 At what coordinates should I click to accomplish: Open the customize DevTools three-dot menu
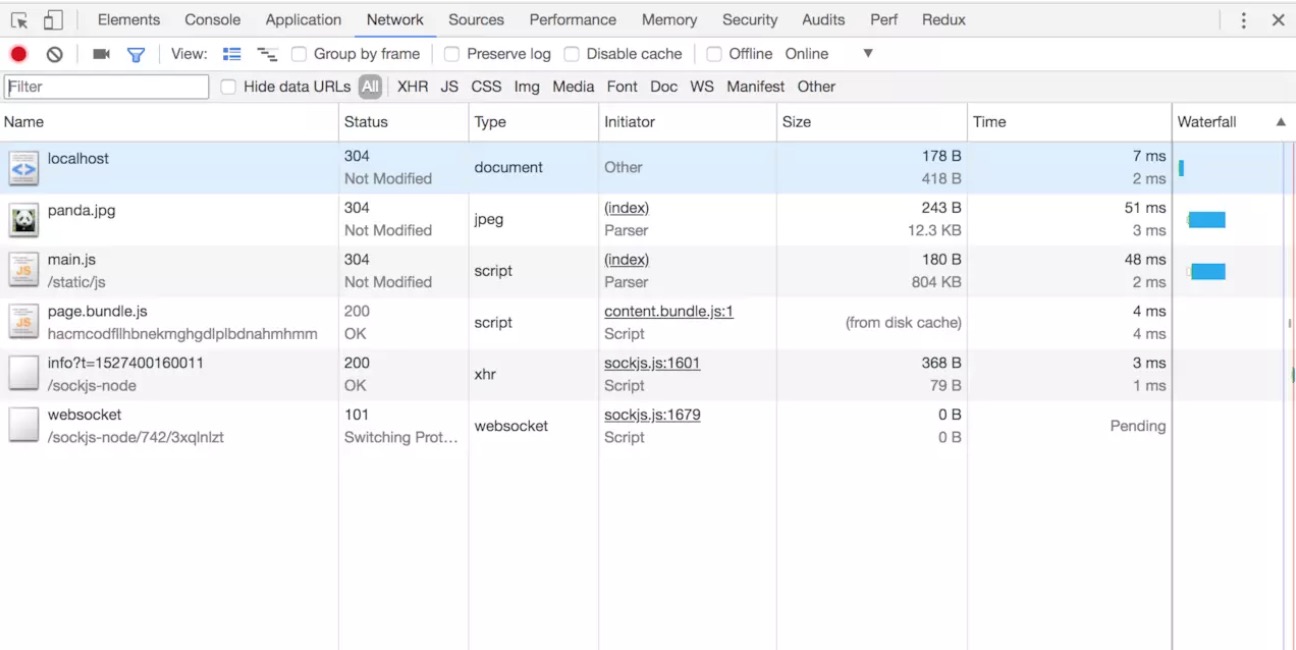coord(1243,19)
